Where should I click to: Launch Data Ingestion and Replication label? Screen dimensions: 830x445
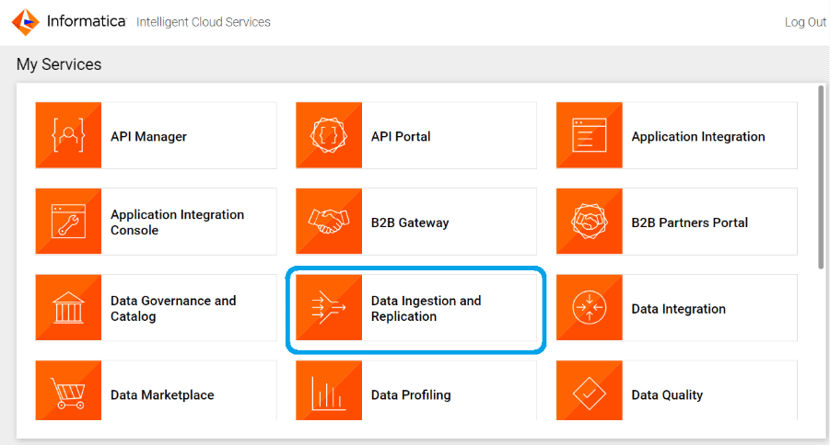tap(426, 308)
